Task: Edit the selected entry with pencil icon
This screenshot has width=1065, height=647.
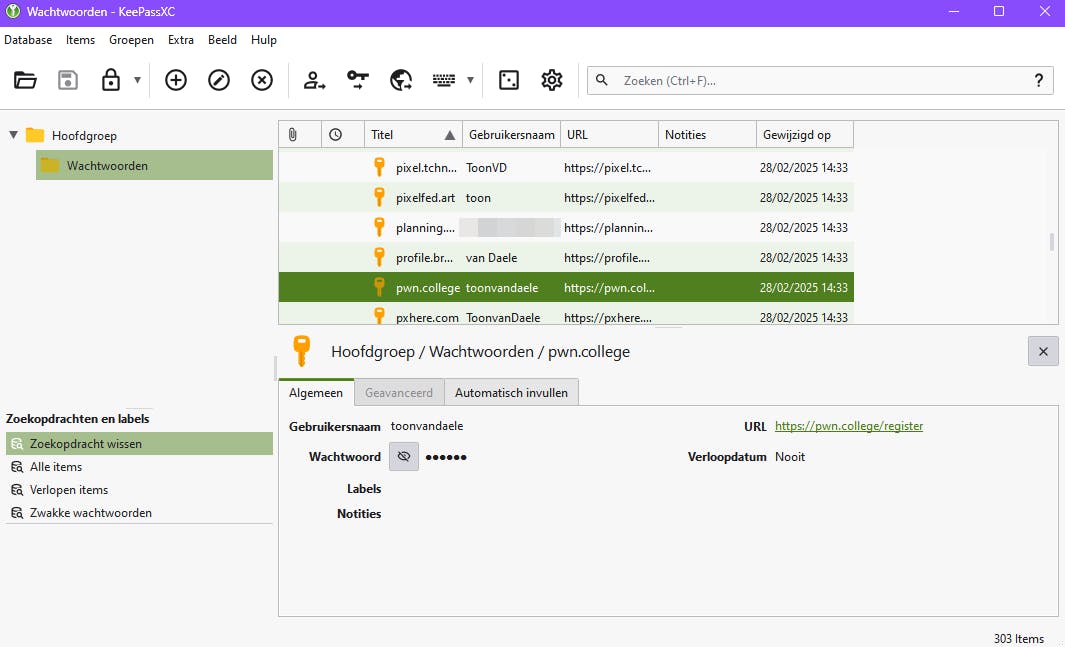Action: click(219, 81)
